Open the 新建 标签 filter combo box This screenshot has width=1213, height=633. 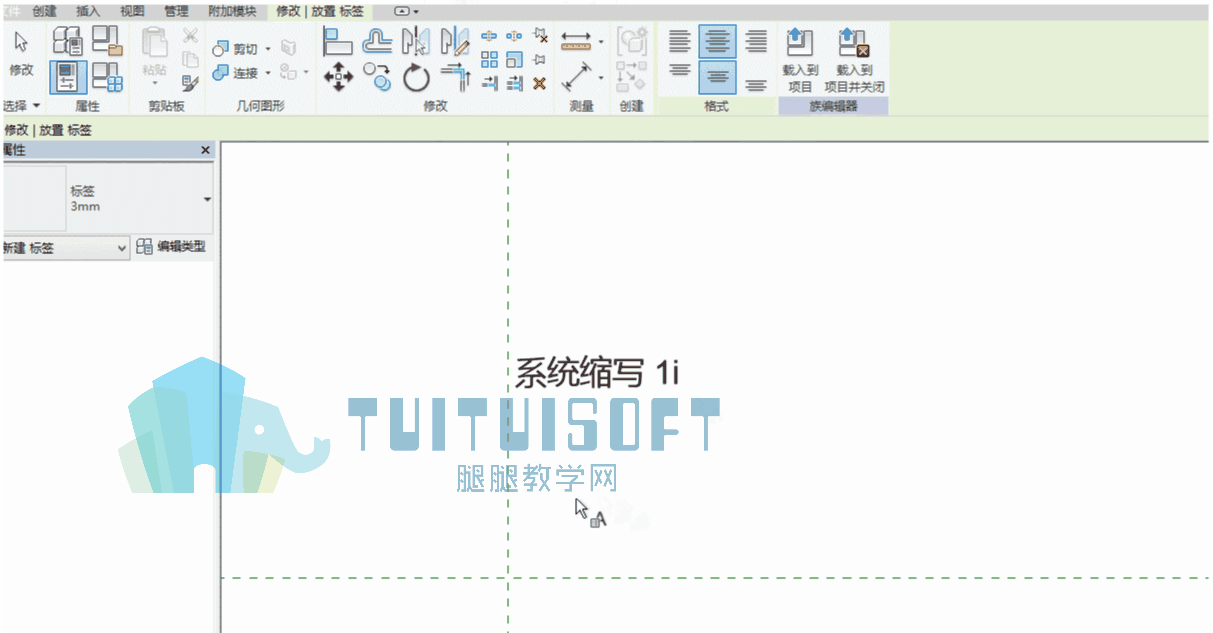point(66,248)
